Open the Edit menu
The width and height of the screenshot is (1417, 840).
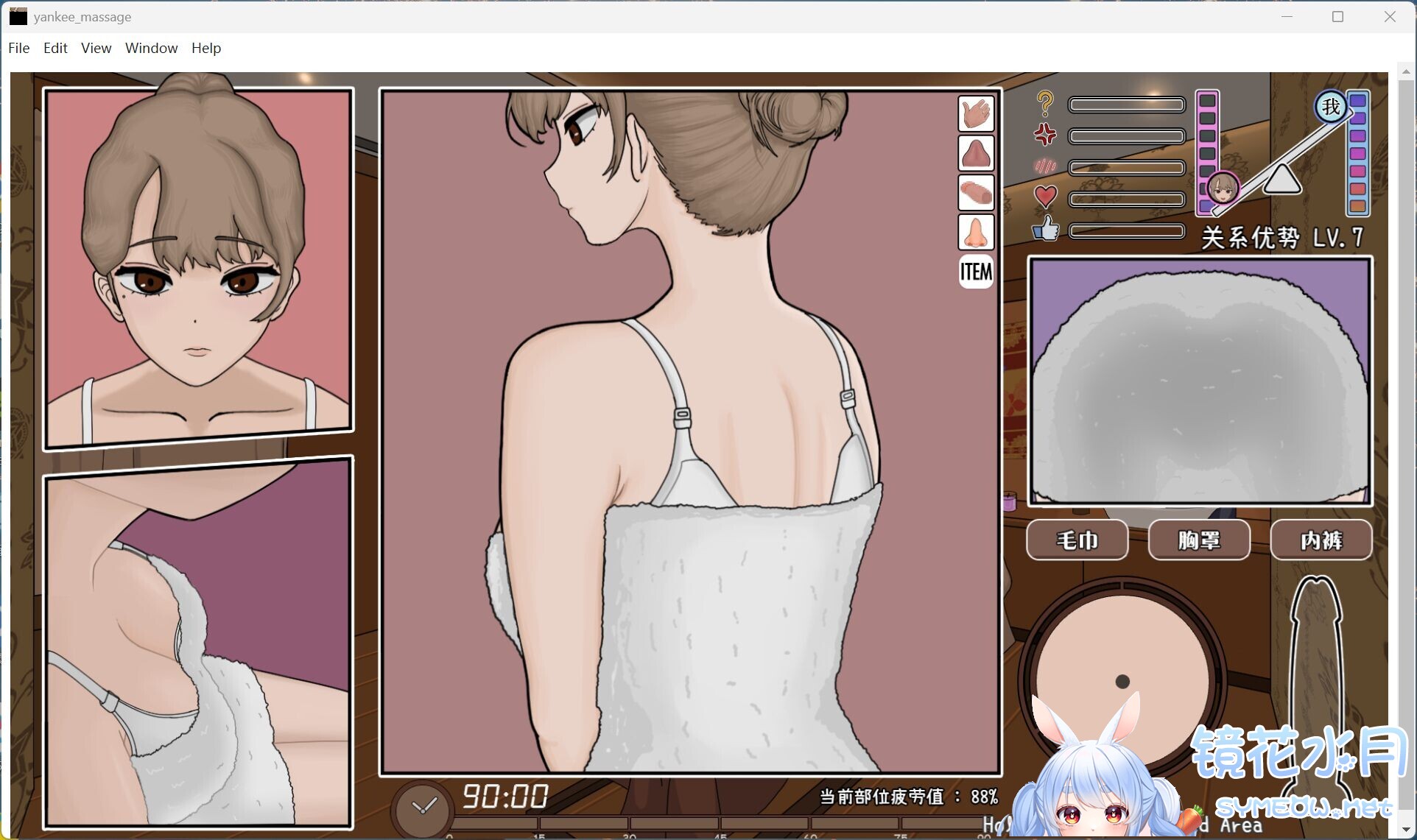point(55,48)
